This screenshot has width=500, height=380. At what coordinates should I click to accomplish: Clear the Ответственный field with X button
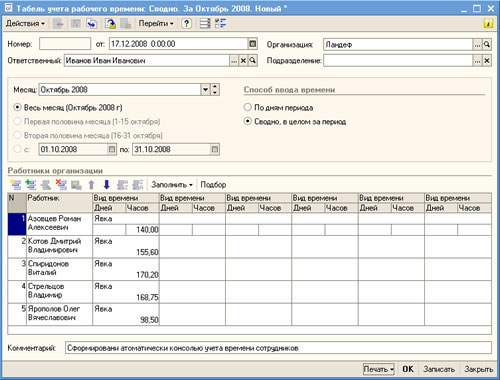[x=243, y=61]
